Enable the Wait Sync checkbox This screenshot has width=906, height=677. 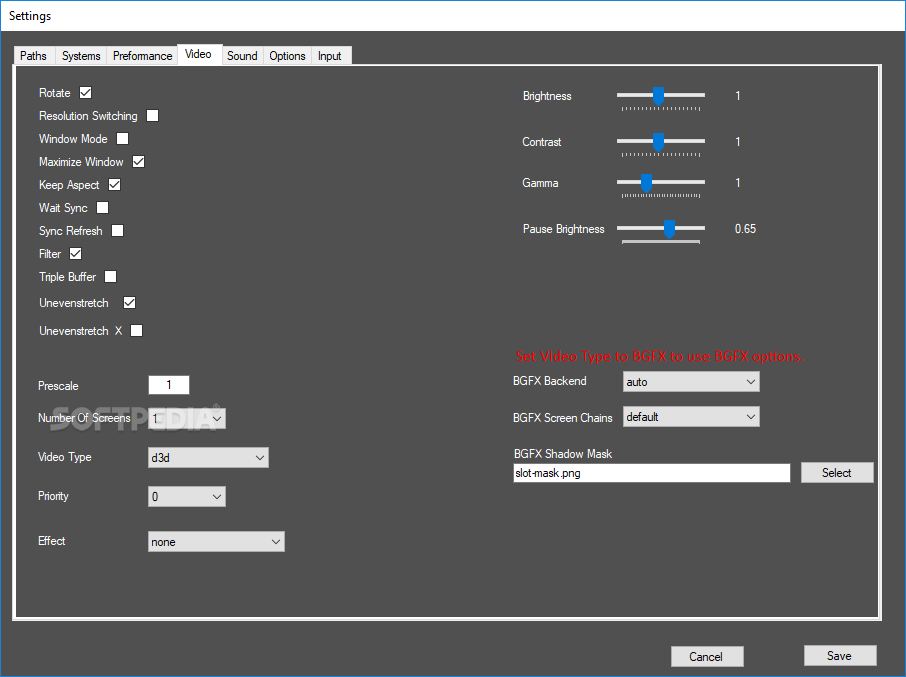(102, 207)
